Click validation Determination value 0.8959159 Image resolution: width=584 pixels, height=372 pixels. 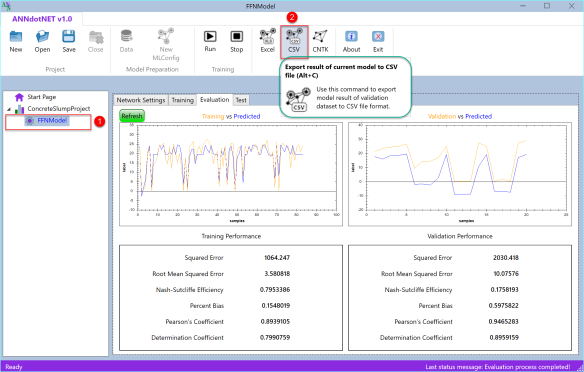(504, 338)
